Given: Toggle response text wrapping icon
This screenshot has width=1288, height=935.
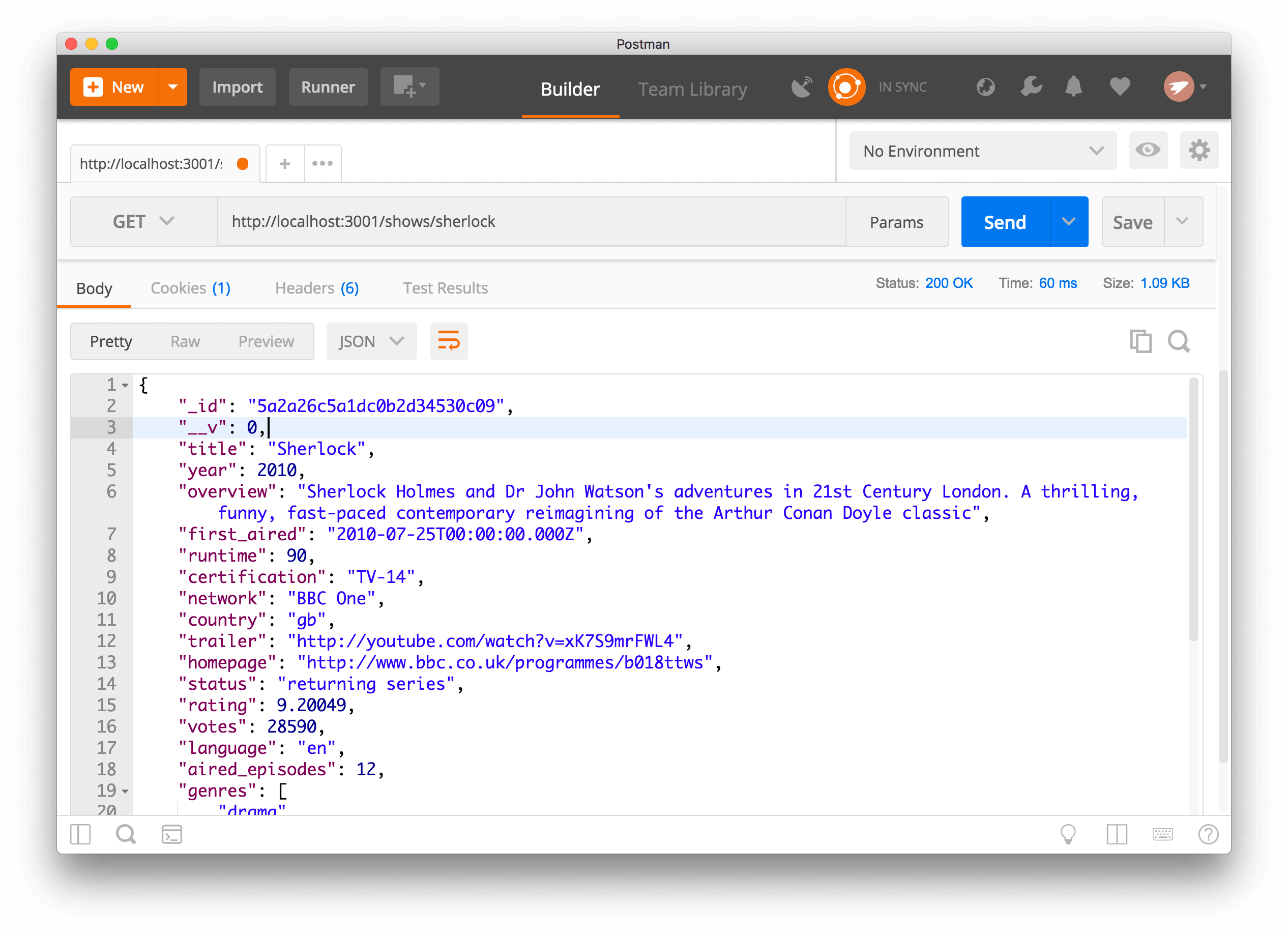Looking at the screenshot, I should 449,341.
